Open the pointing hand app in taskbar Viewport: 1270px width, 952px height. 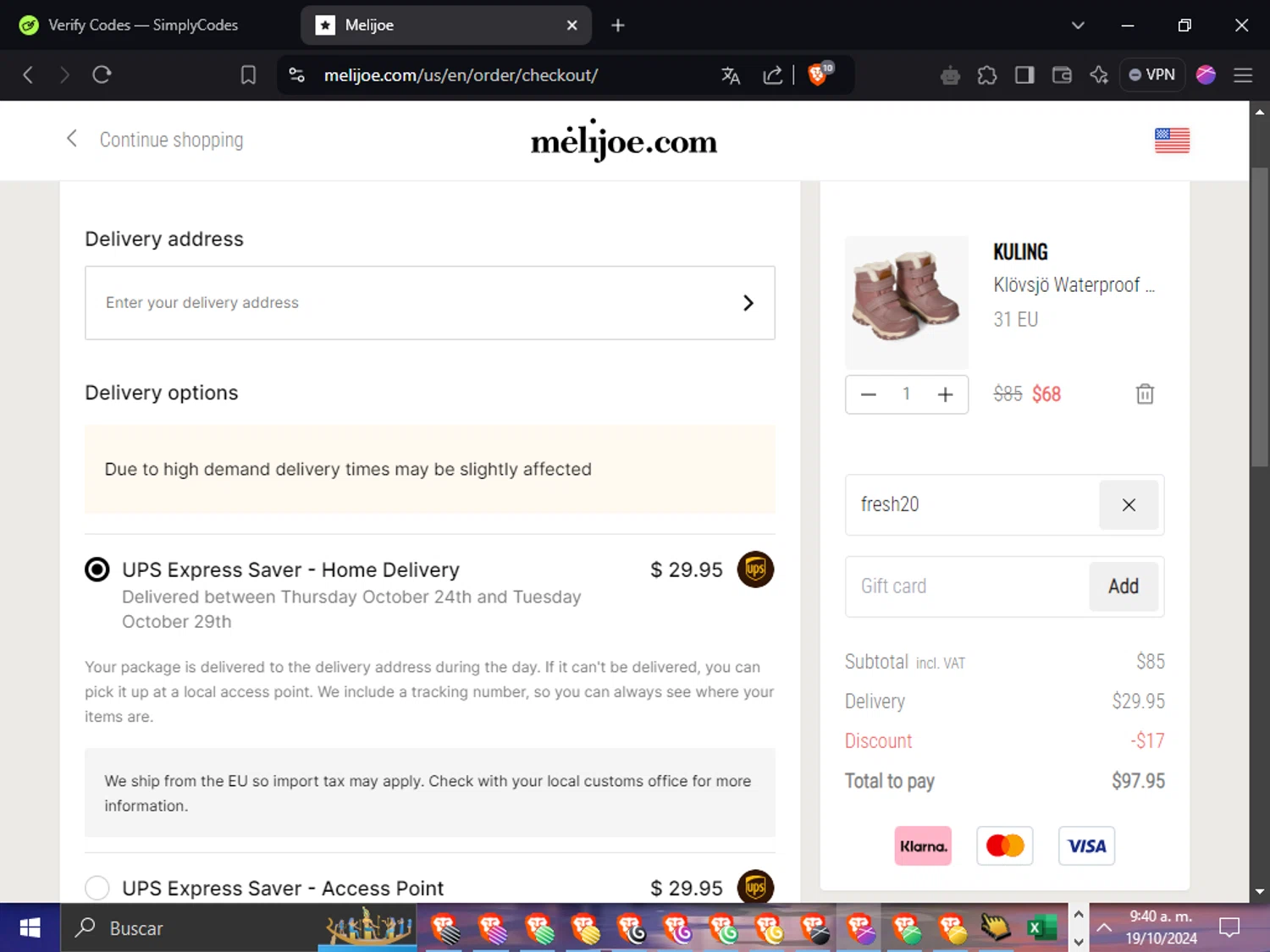coord(996,928)
